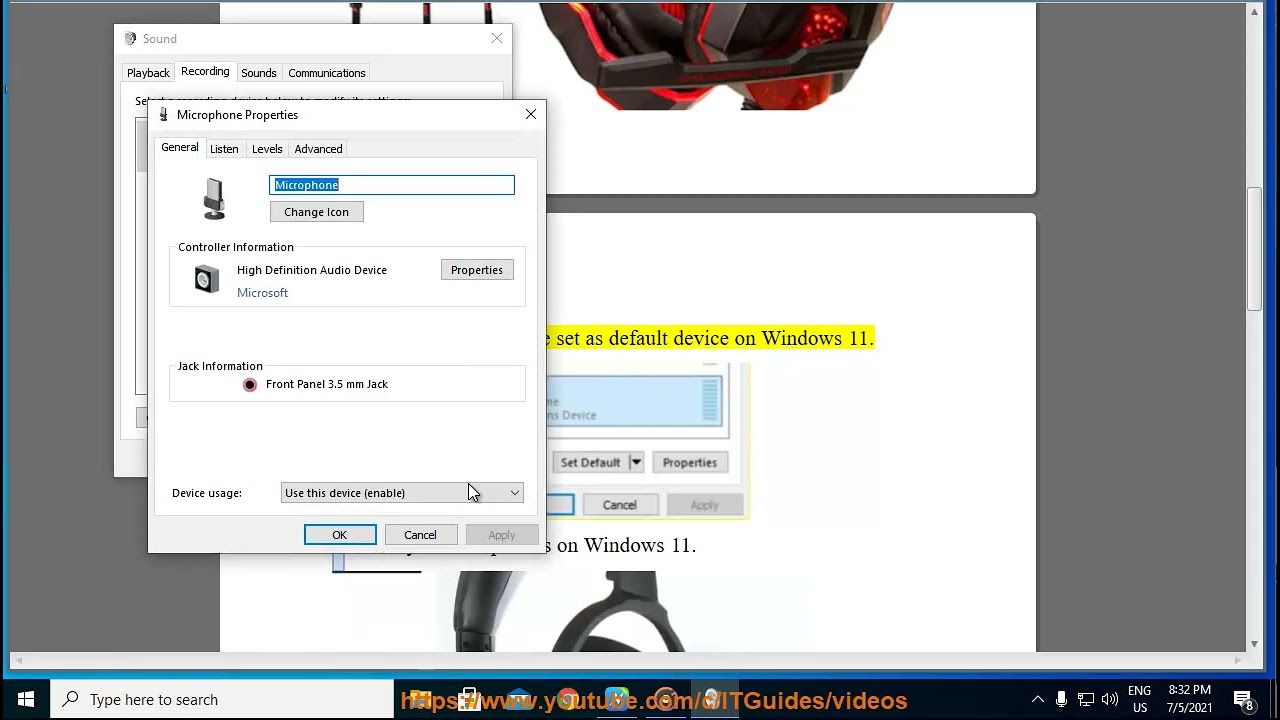
Task: Click the Microphone Properties title bar icon
Action: tap(164, 115)
